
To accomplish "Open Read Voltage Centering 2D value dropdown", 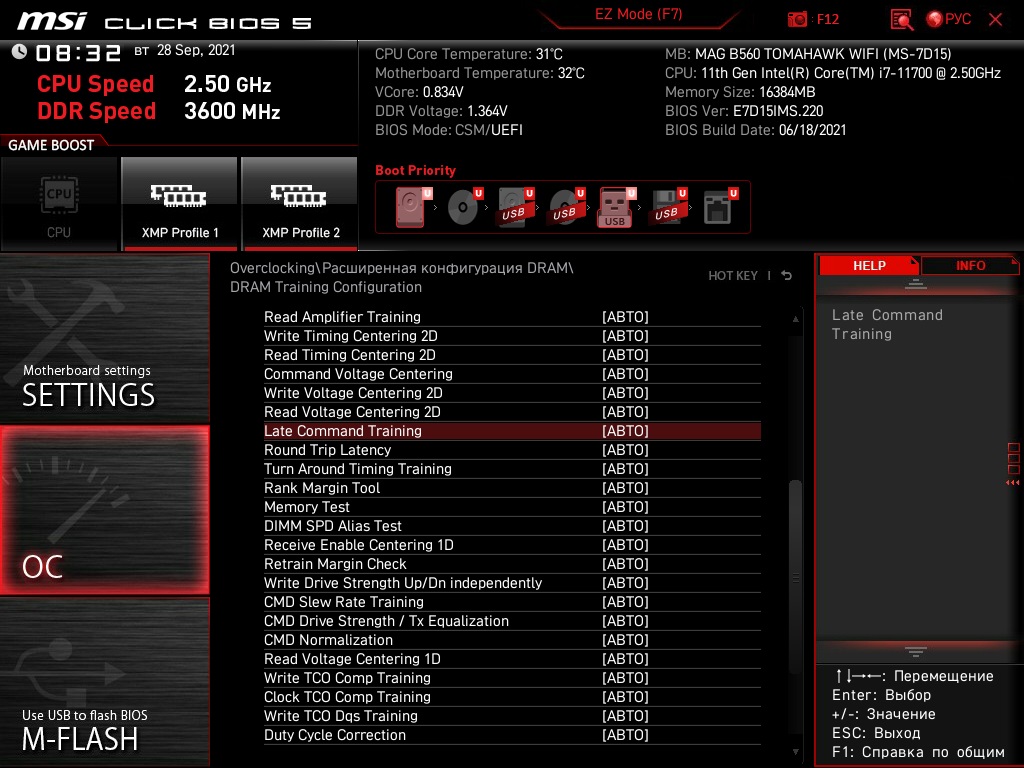I will pos(625,411).
